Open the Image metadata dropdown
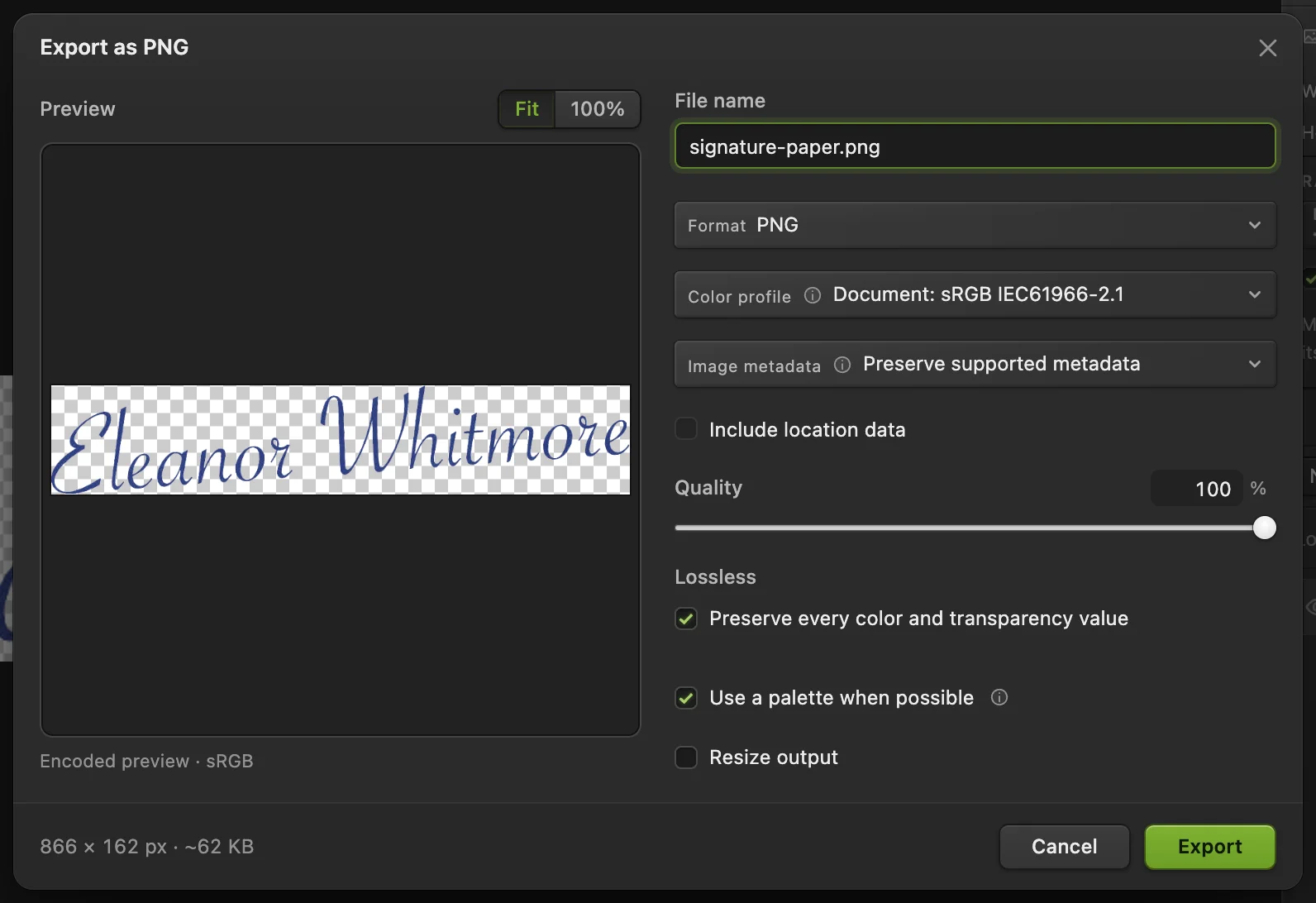 click(x=975, y=364)
